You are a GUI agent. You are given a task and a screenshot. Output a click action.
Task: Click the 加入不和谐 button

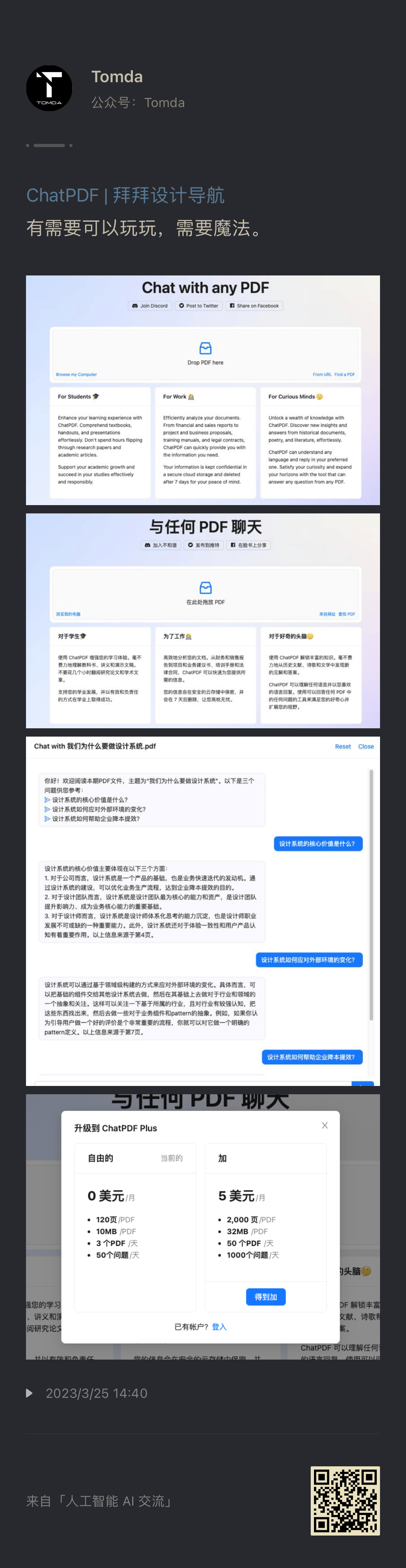[x=160, y=545]
